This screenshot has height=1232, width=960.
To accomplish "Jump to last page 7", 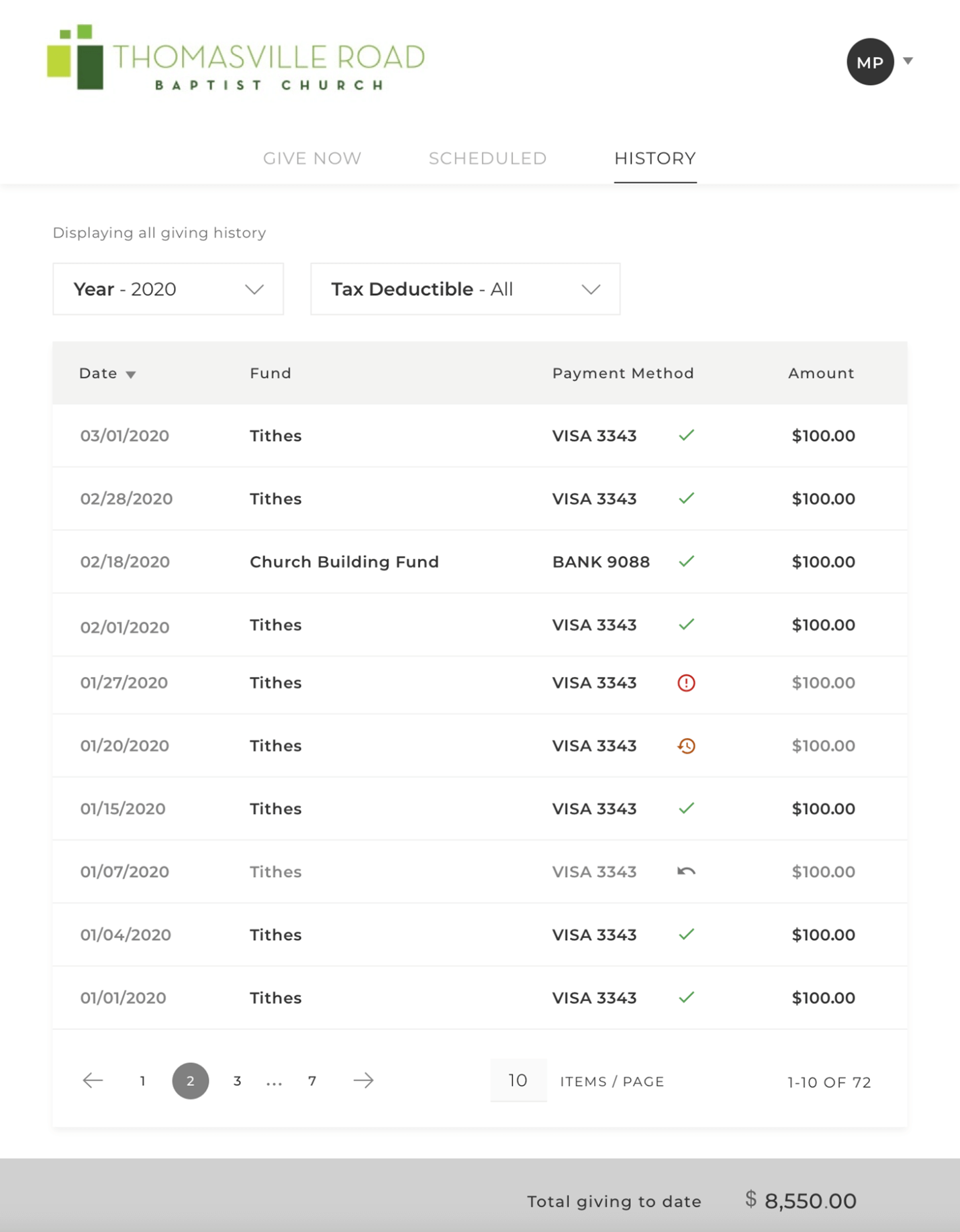I will click(312, 1081).
